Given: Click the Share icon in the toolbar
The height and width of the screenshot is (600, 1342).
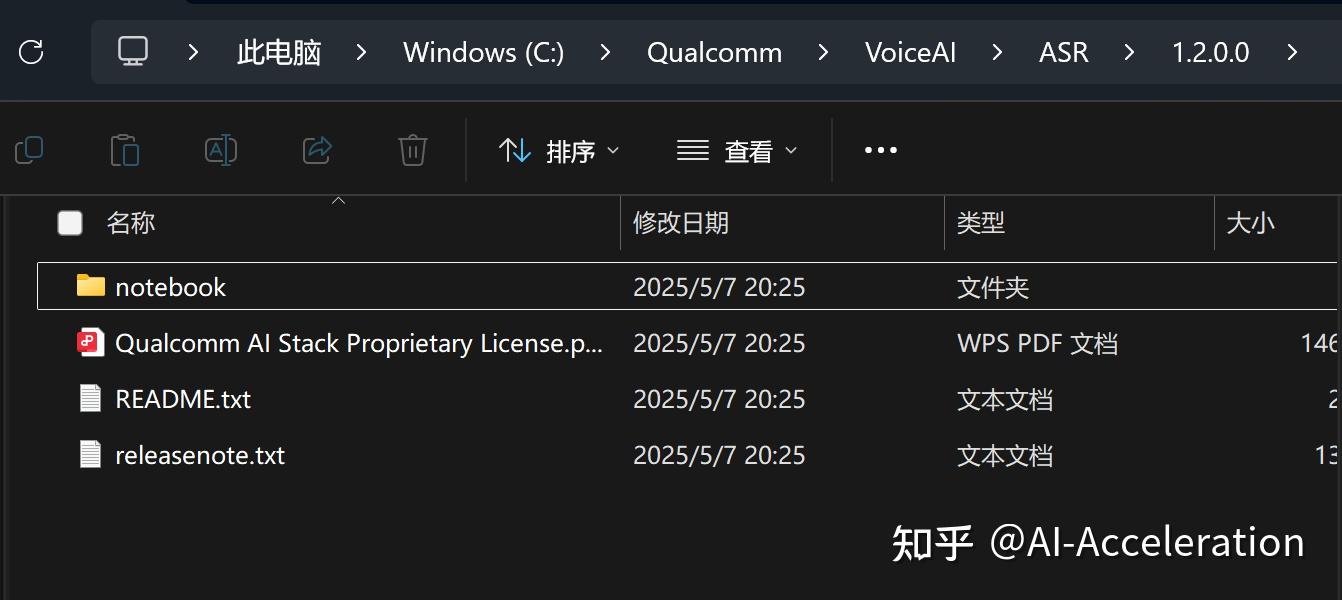Looking at the screenshot, I should [316, 149].
